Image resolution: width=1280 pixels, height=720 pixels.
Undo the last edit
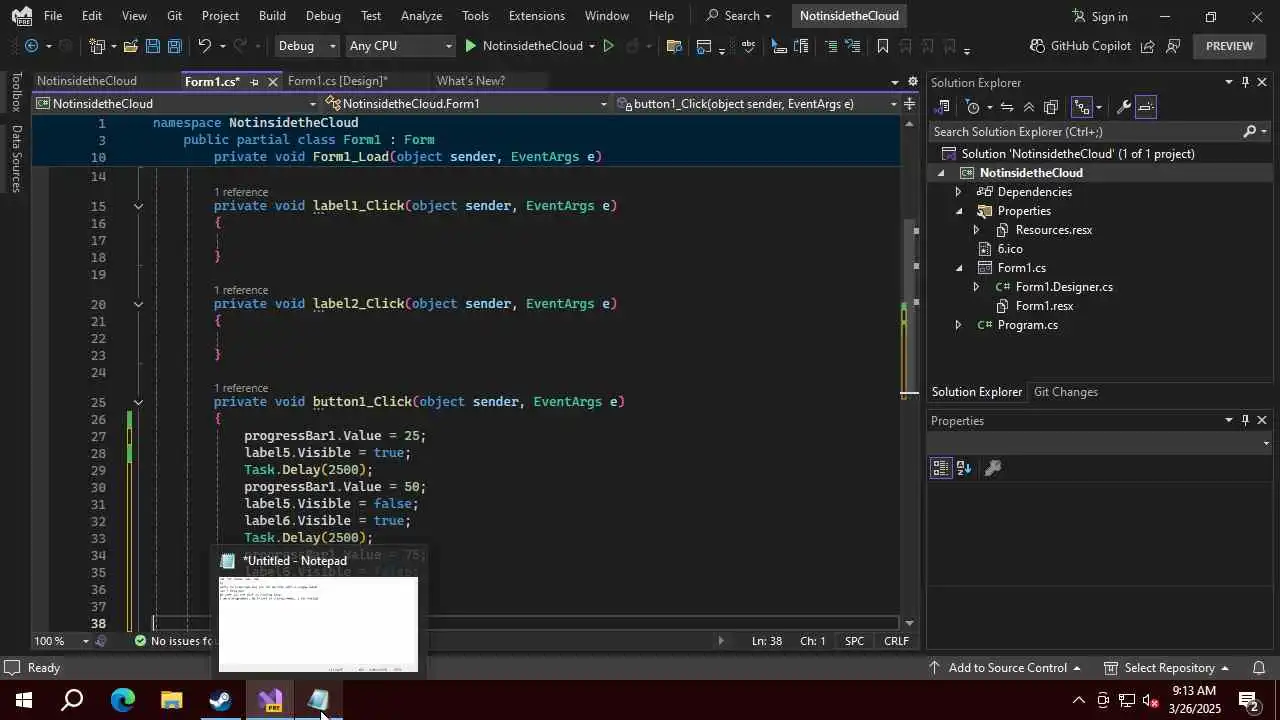click(x=204, y=46)
